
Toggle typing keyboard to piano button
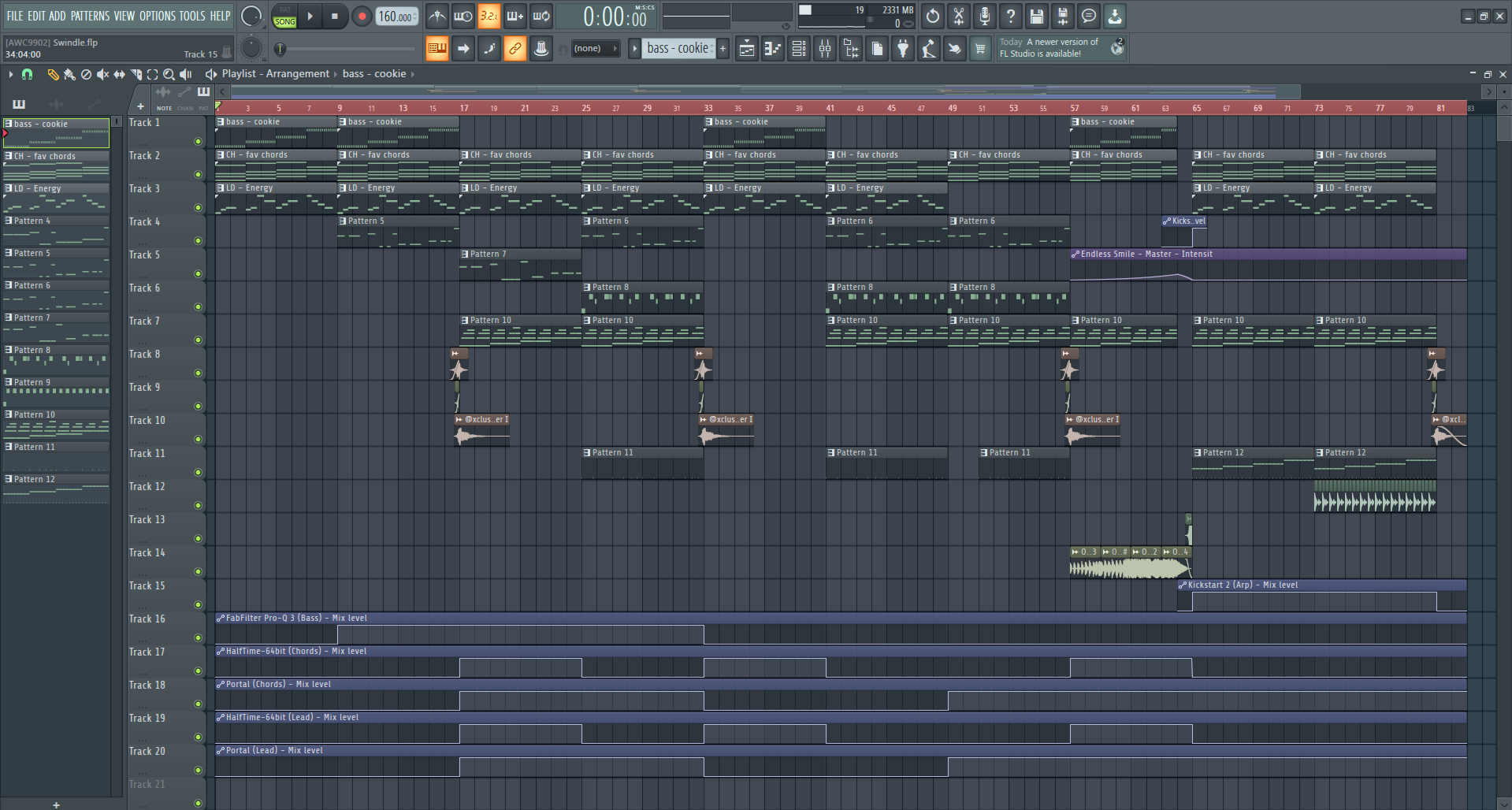[x=437, y=49]
